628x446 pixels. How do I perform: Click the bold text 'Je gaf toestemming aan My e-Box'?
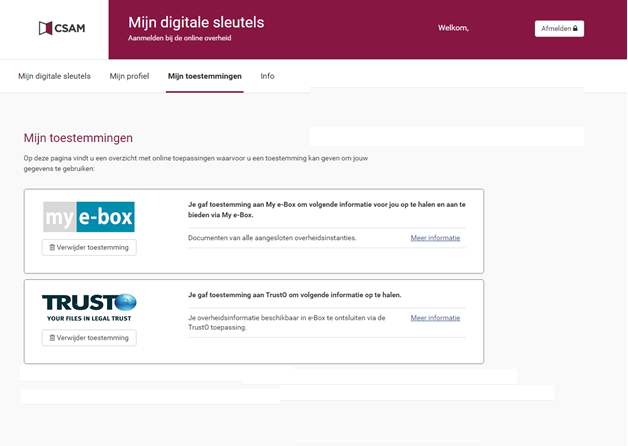pyautogui.click(x=242, y=205)
